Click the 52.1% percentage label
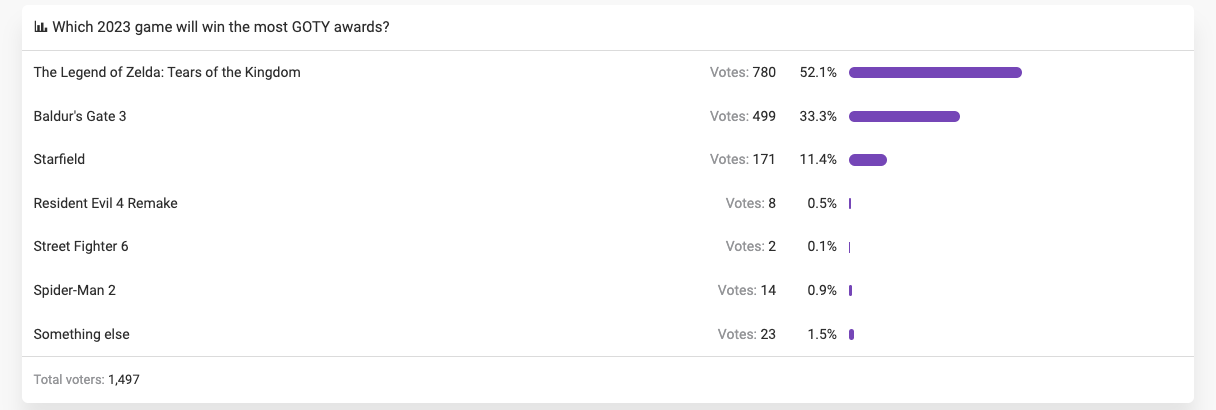1216x410 pixels. coord(818,72)
